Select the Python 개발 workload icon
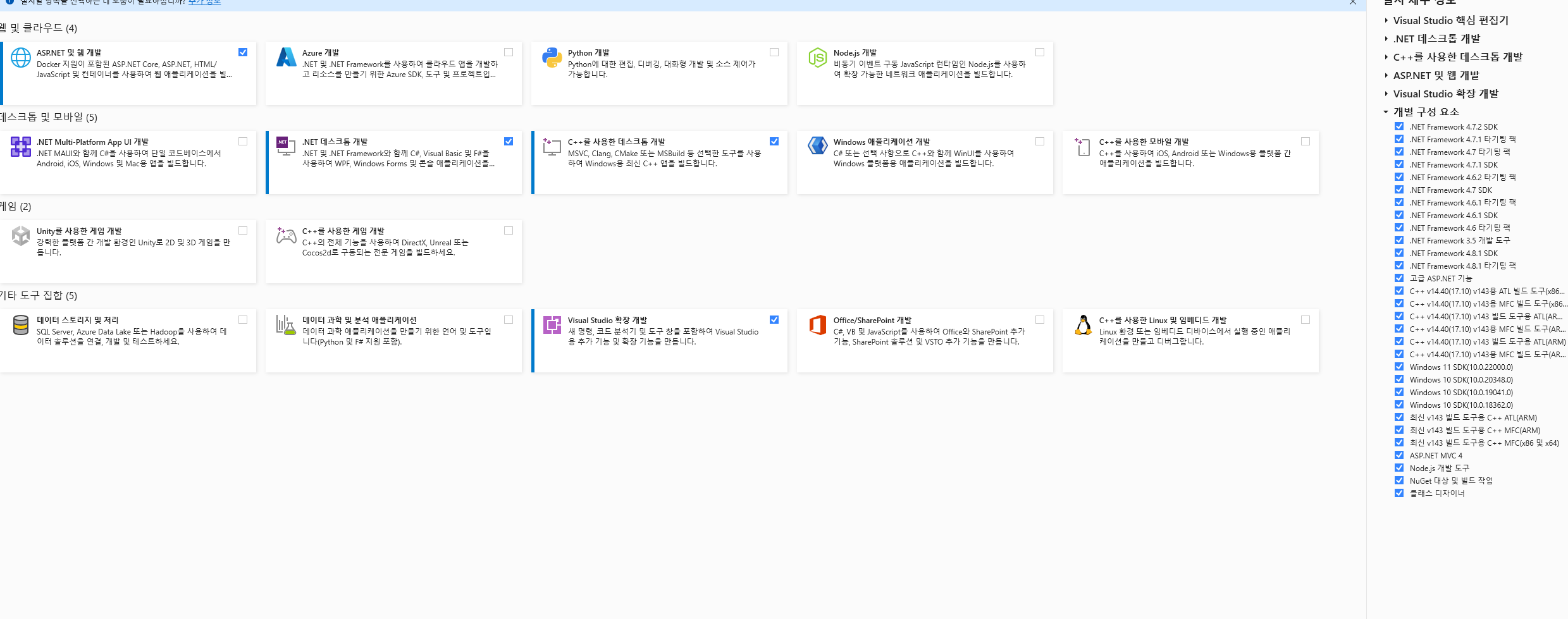This screenshot has height=619, width=1568. pos(552,58)
